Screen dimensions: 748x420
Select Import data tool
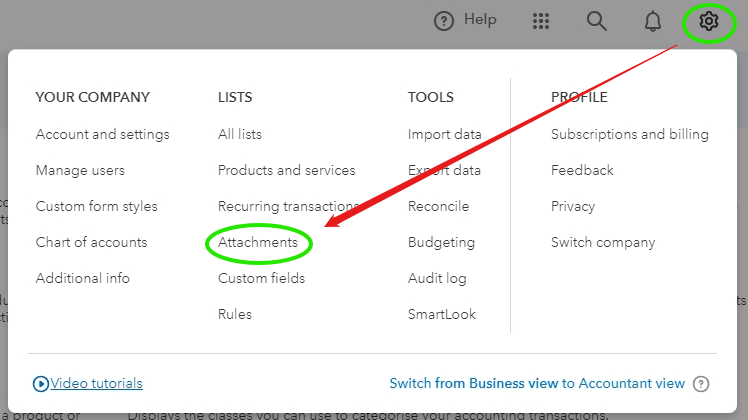[444, 134]
